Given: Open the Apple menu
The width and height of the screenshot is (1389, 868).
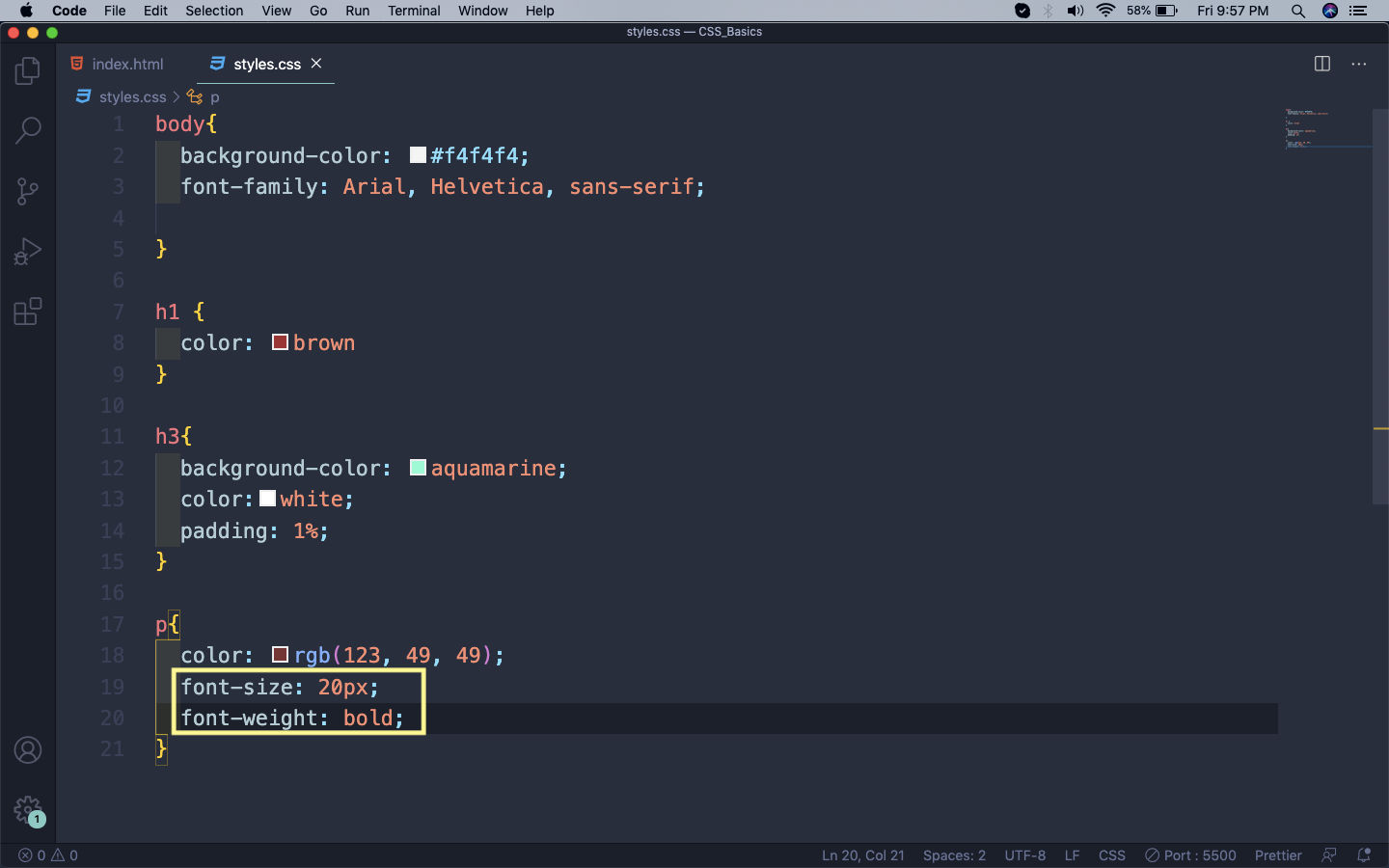Looking at the screenshot, I should (26, 11).
